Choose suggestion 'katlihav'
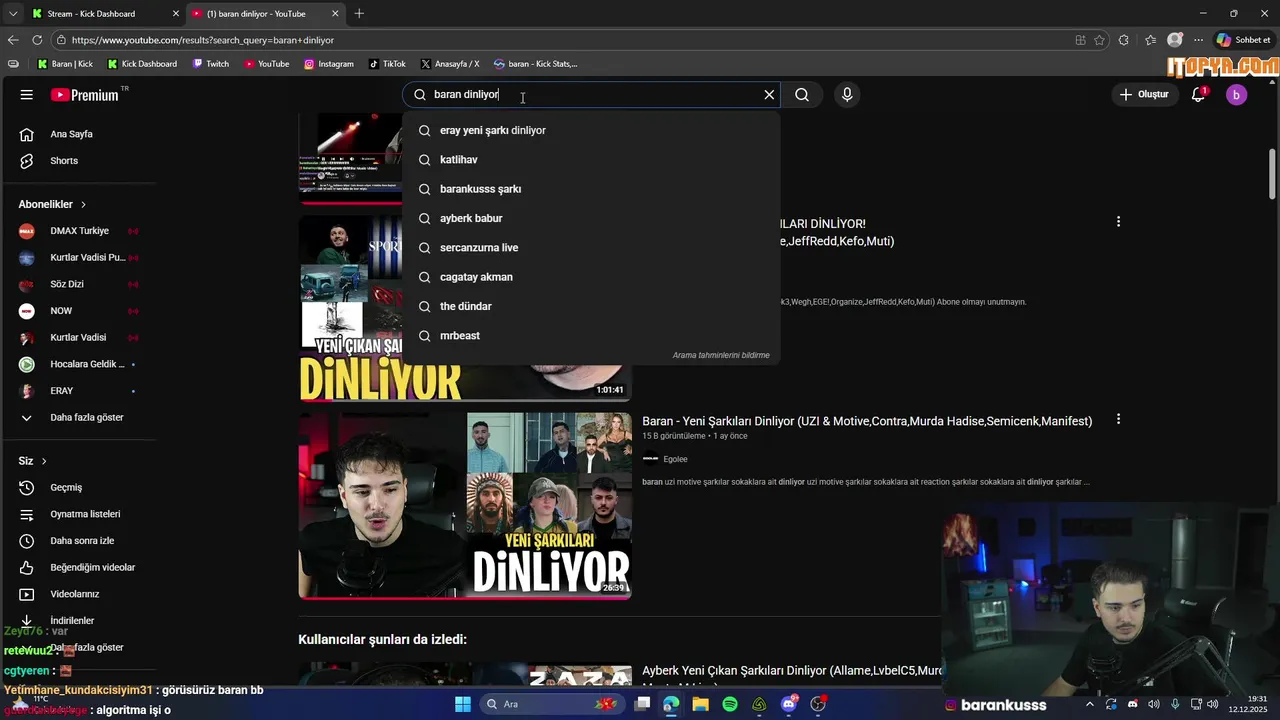 [590, 160]
